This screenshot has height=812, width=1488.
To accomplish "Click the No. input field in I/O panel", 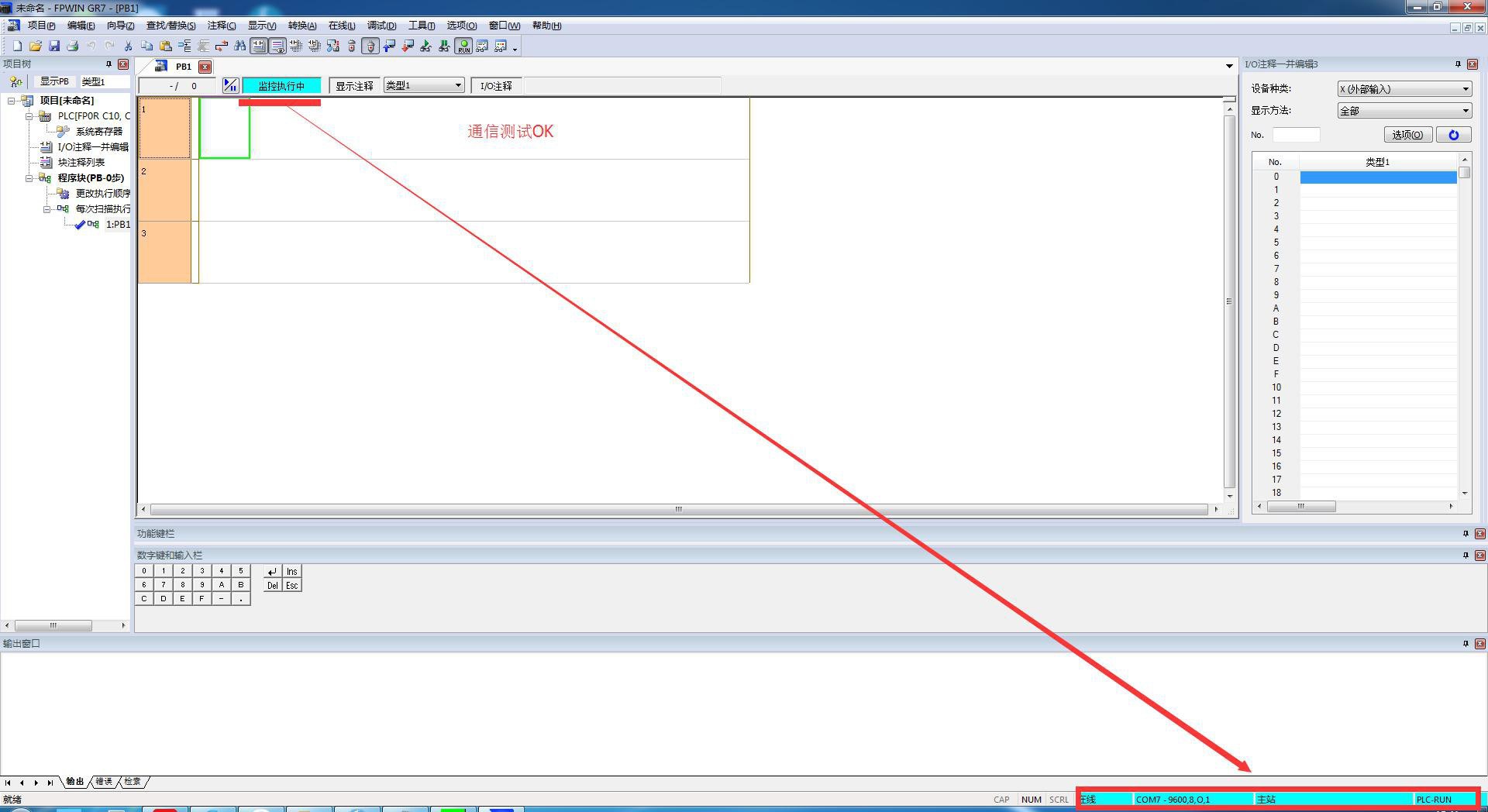I will 1296,135.
